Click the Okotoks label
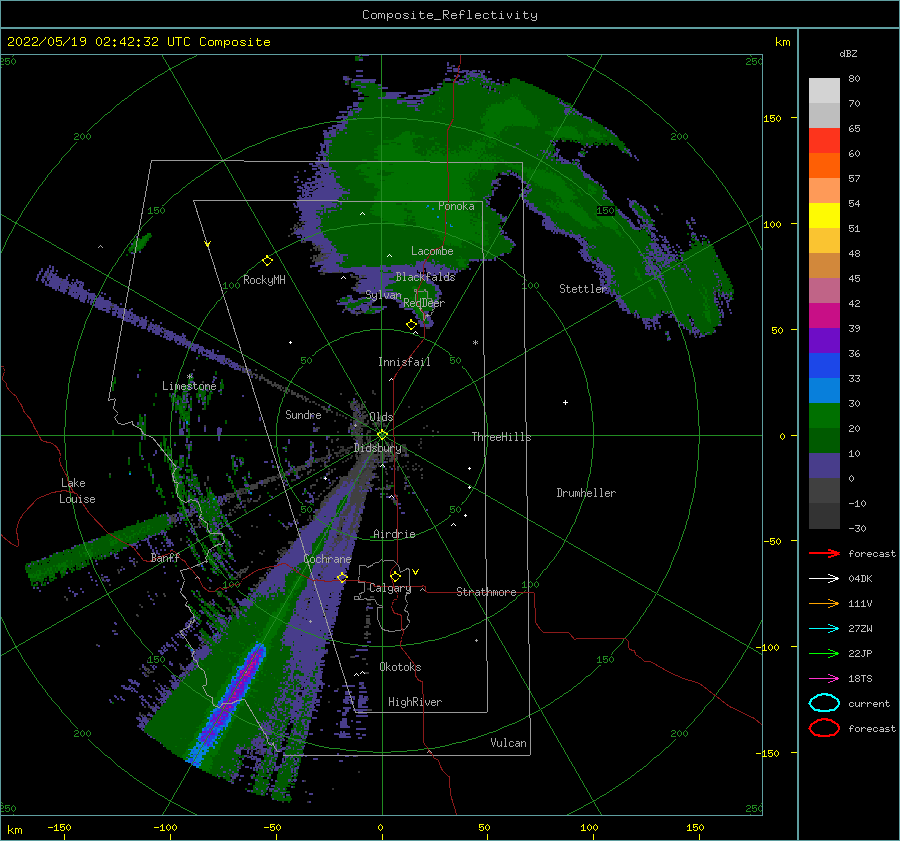 coord(400,667)
